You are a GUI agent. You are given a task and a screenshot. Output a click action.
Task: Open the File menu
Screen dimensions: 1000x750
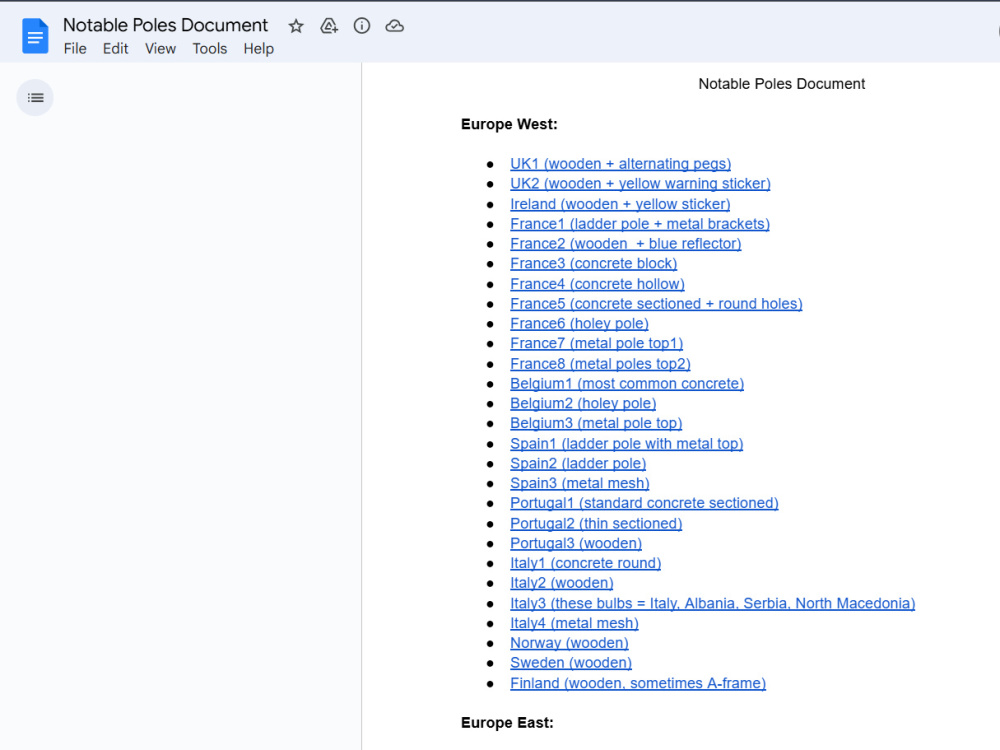pos(75,49)
